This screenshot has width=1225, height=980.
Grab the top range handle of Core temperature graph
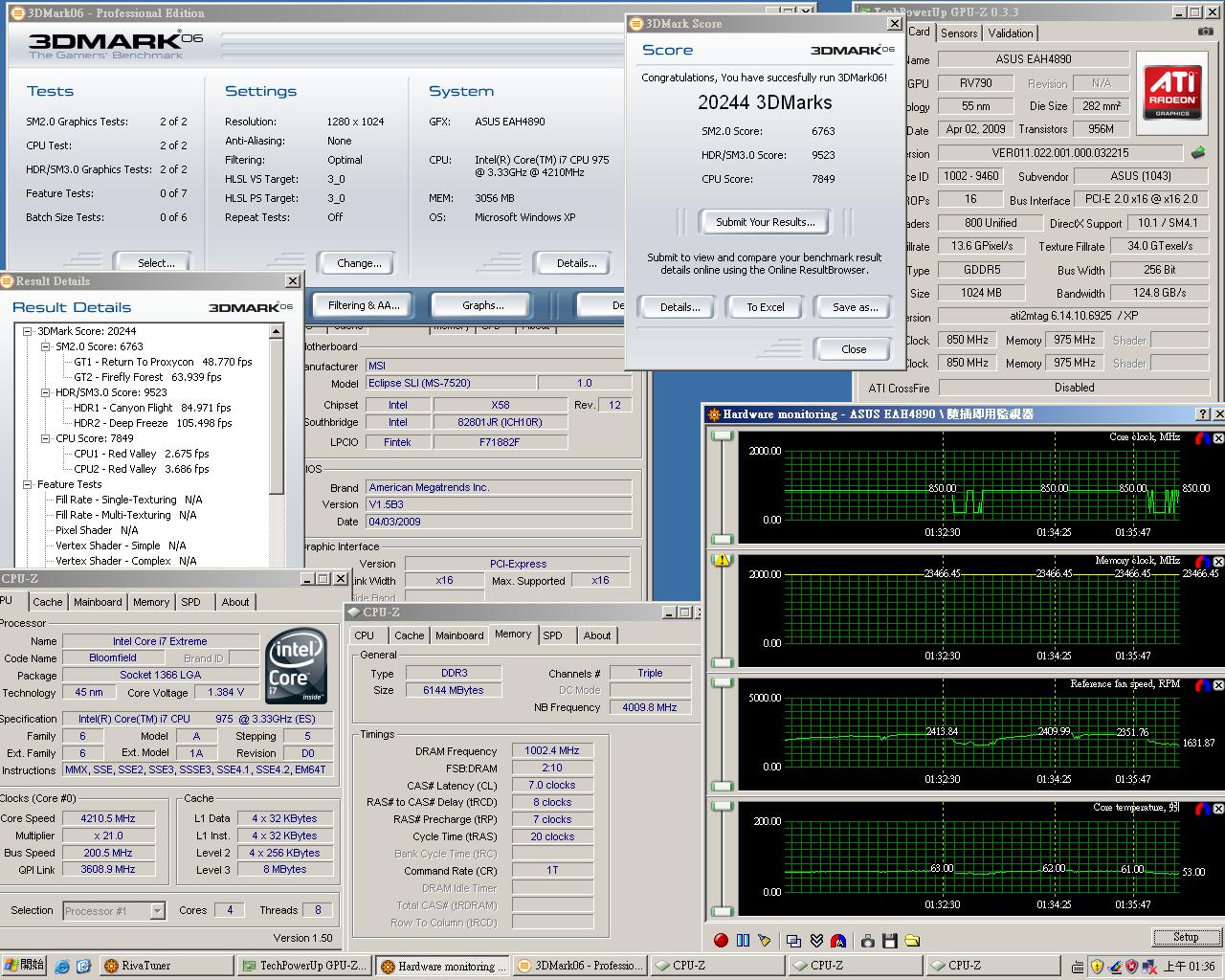click(x=722, y=809)
